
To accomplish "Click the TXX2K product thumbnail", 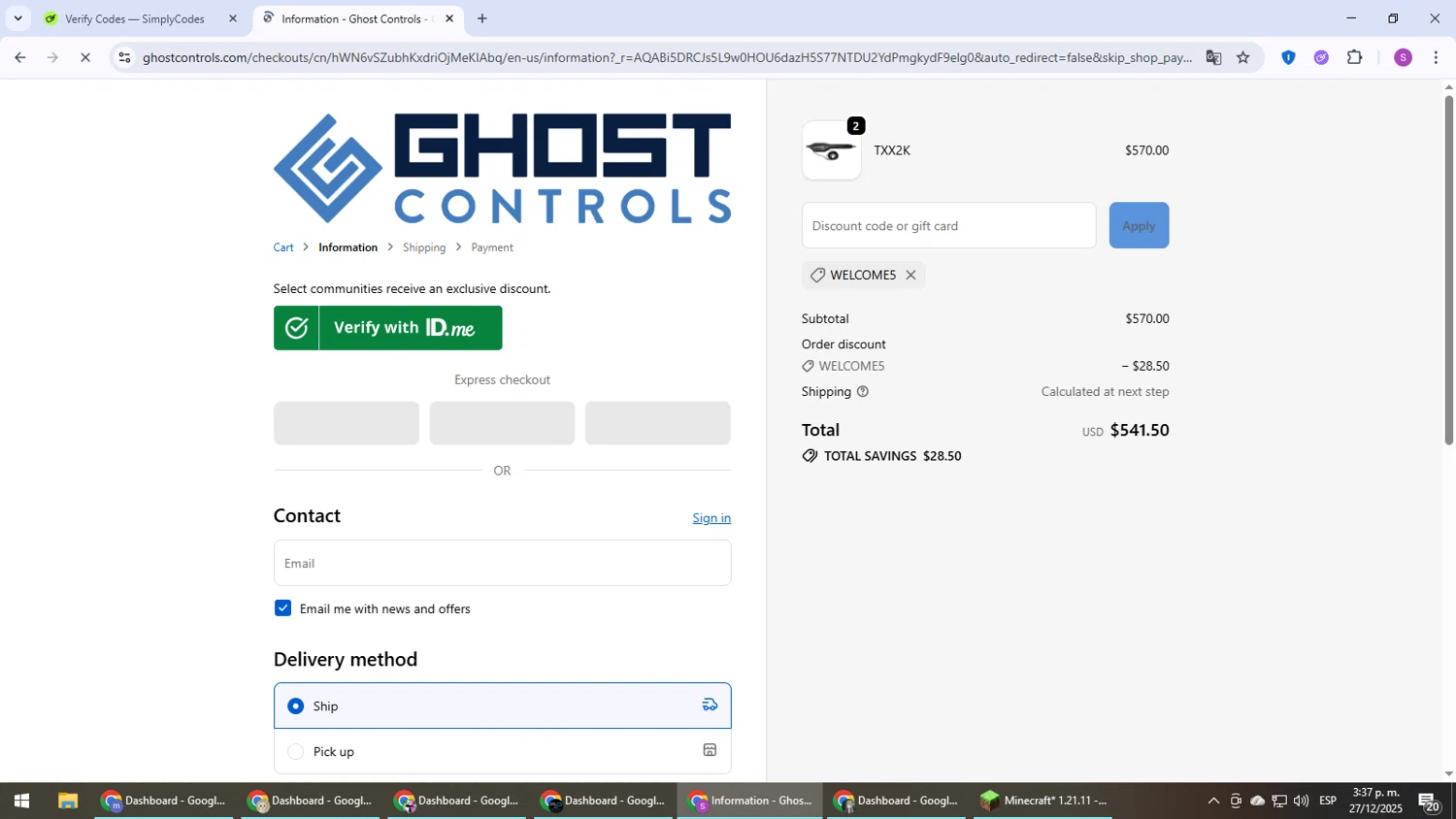I will click(x=831, y=150).
